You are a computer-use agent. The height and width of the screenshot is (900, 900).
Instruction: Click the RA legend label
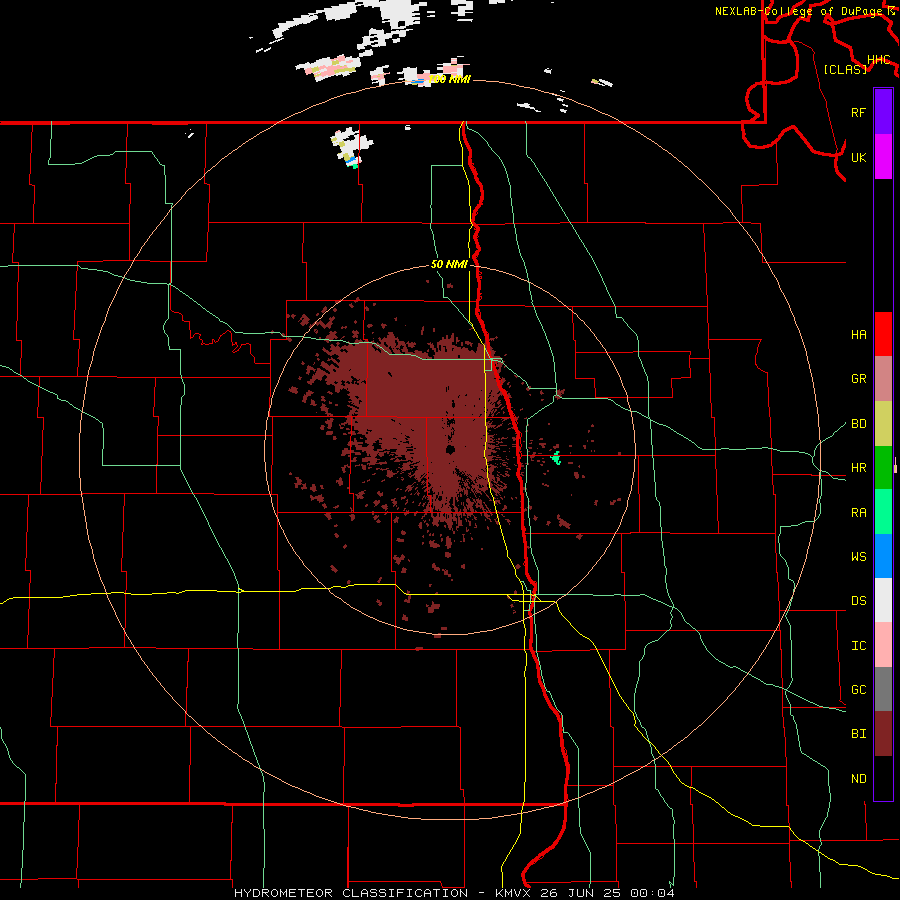(x=858, y=512)
